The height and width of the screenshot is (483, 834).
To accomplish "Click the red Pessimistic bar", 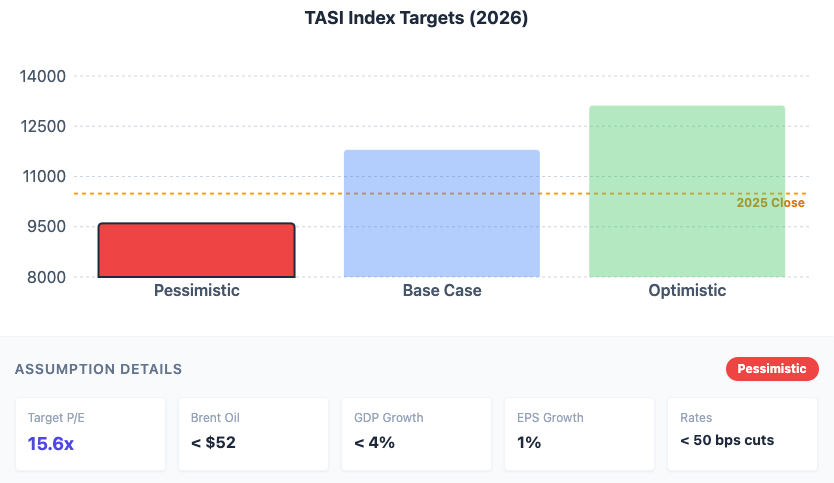I will tap(196, 250).
